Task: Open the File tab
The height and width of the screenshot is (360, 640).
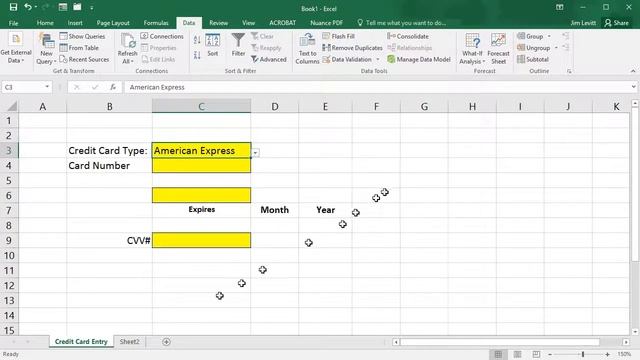Action: [13, 23]
